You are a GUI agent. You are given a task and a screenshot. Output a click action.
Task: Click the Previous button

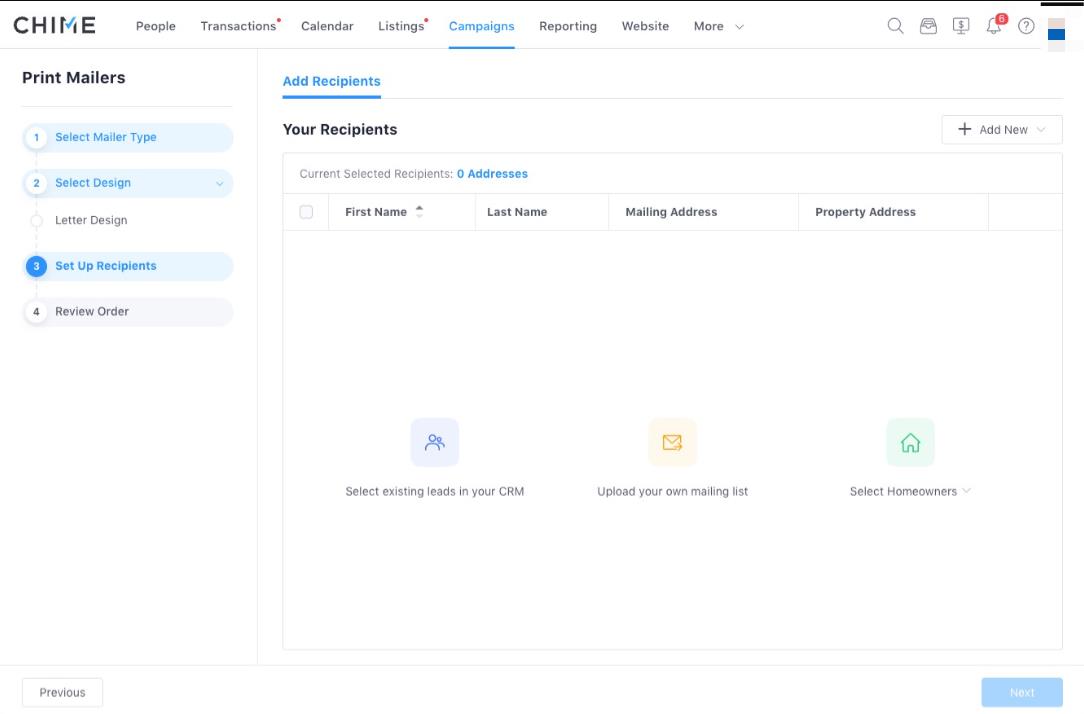click(62, 692)
